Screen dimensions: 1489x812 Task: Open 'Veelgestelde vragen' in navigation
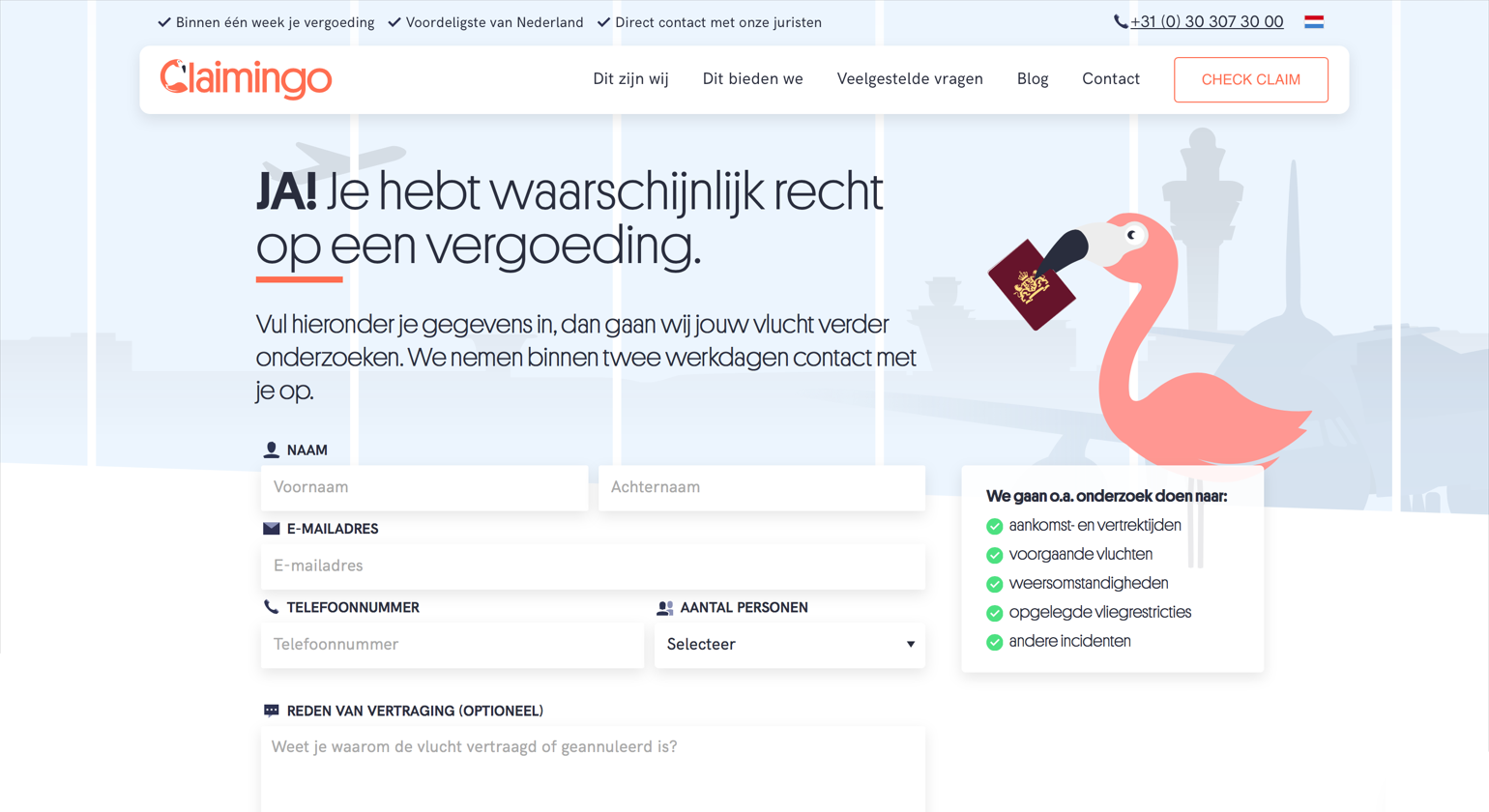(910, 79)
